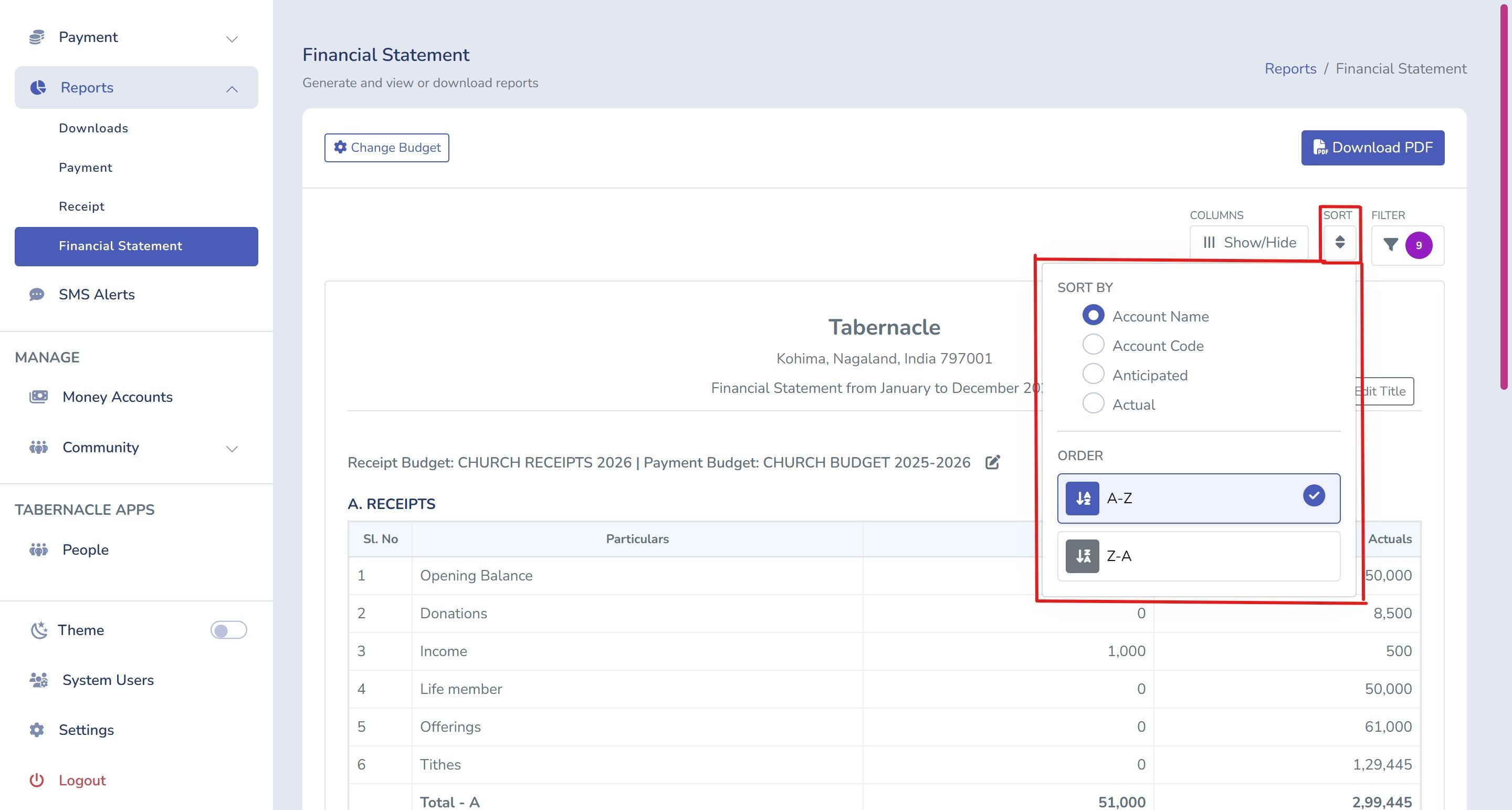
Task: Click the People group icon
Action: pyautogui.click(x=39, y=550)
